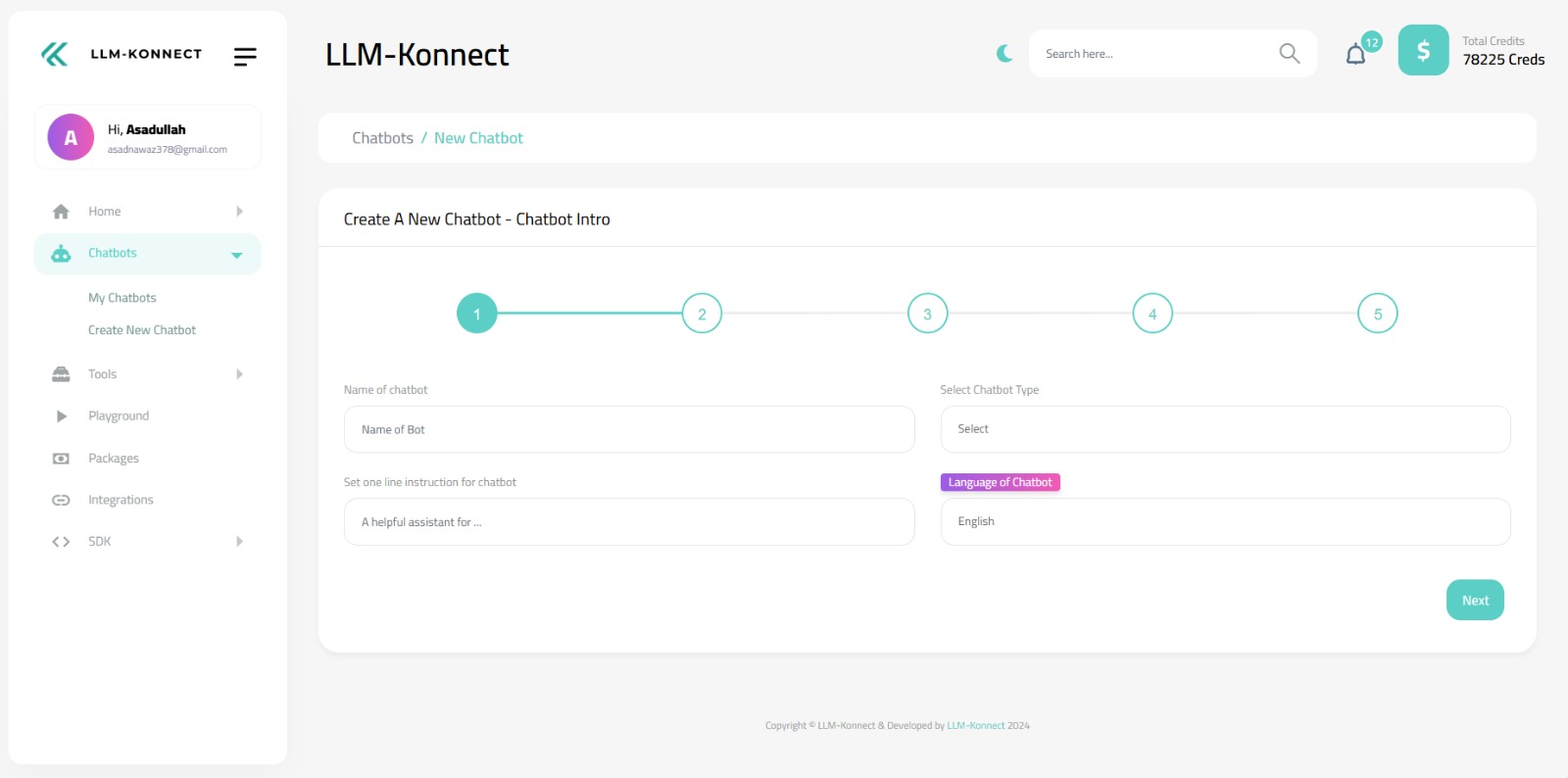Toggle the hamburger sidebar menu
This screenshot has width=1568, height=778.
[245, 57]
